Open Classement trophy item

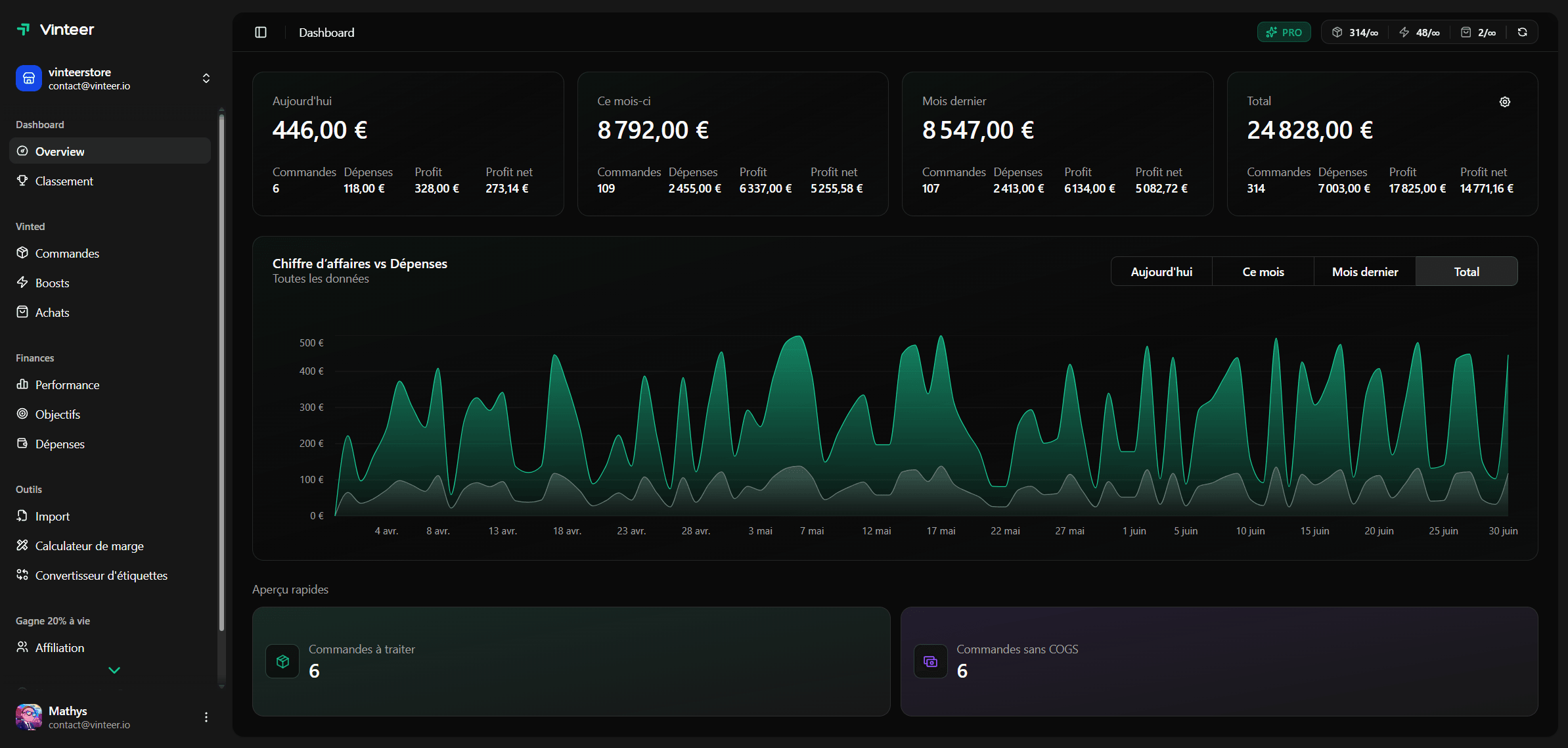(64, 181)
